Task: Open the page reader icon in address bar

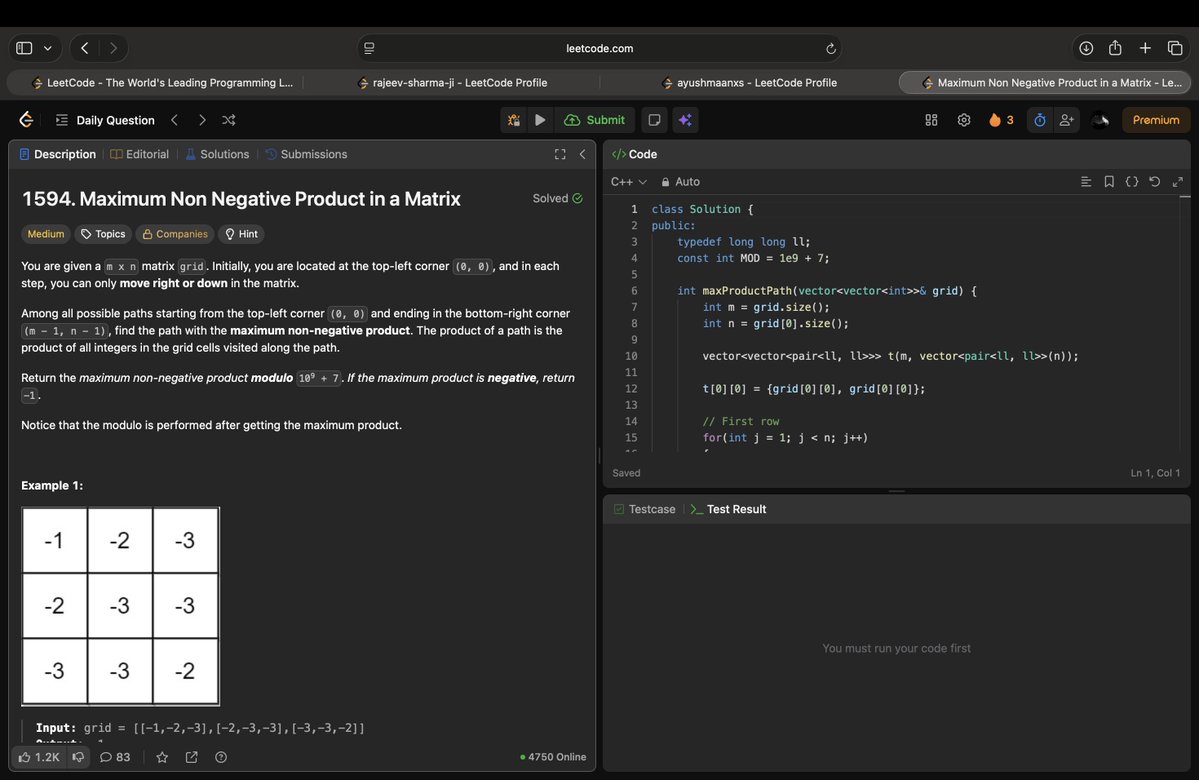Action: tap(369, 48)
